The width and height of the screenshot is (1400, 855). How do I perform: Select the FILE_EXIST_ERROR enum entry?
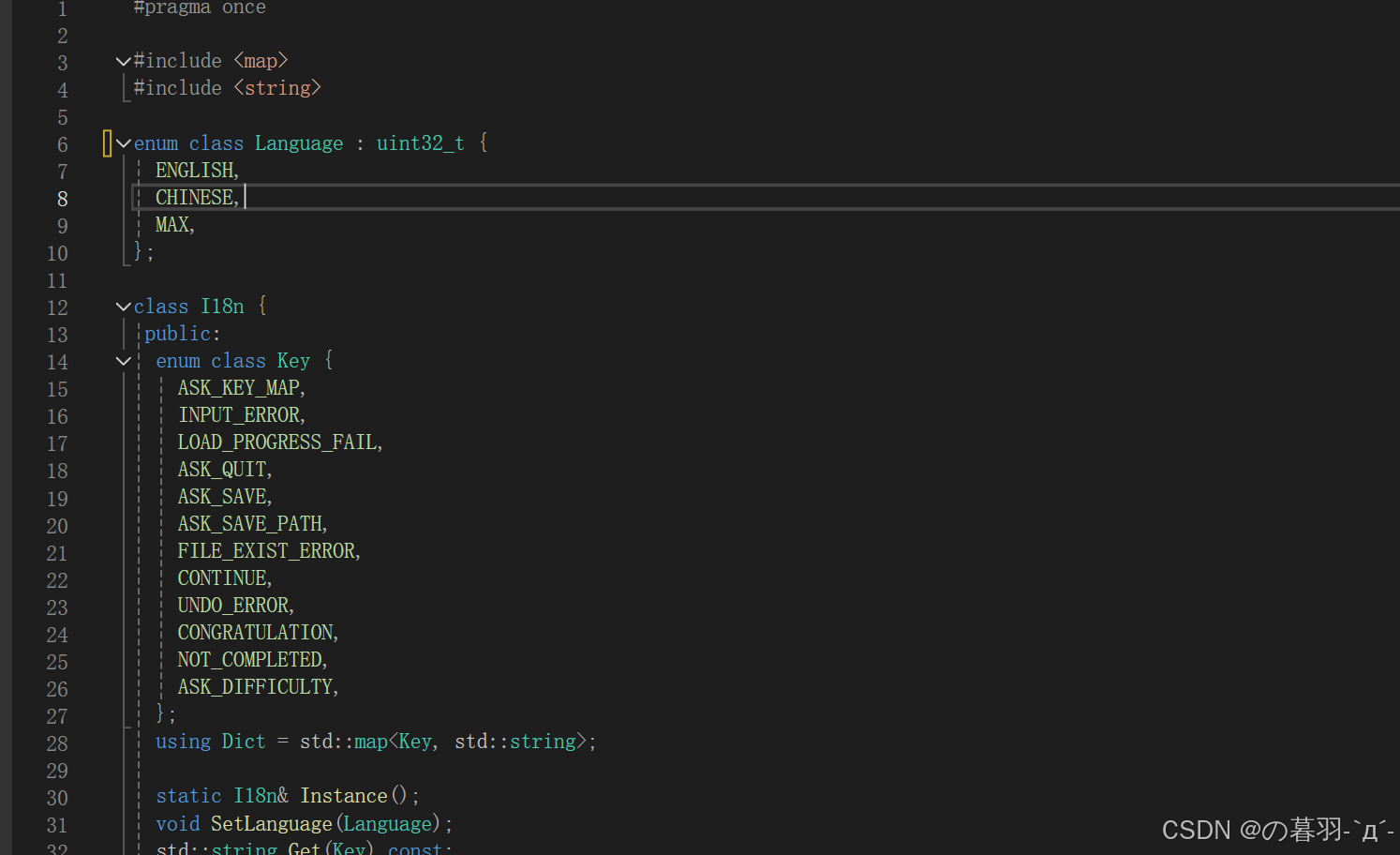point(265,550)
